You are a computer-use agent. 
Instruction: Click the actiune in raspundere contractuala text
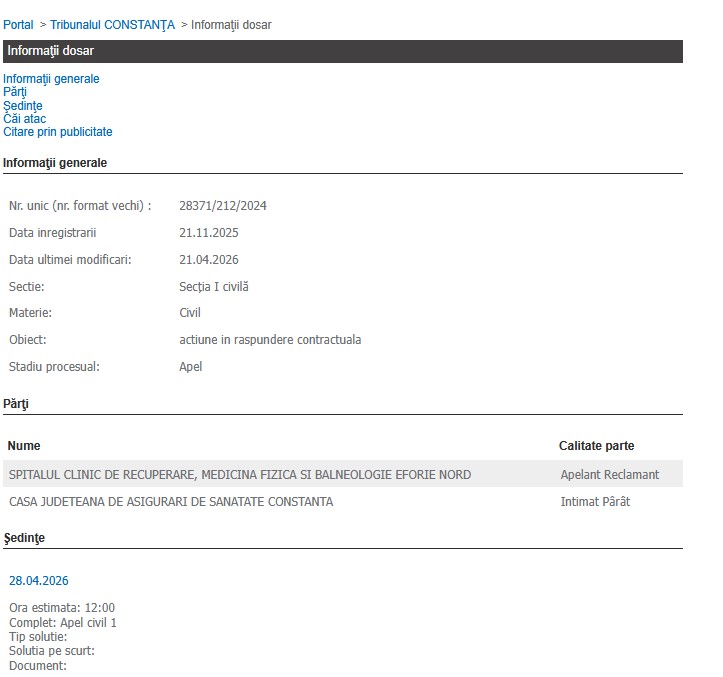pyautogui.click(x=270, y=340)
